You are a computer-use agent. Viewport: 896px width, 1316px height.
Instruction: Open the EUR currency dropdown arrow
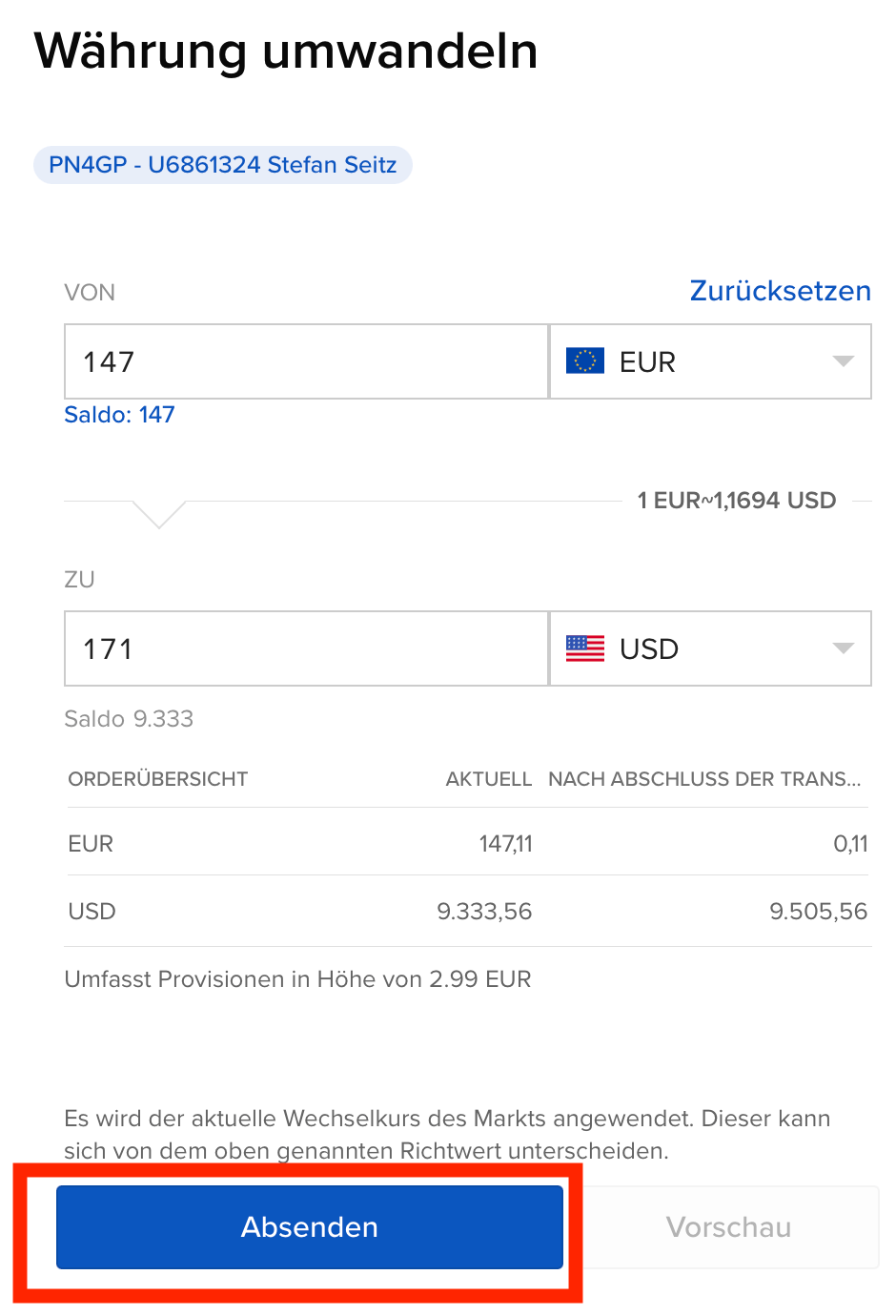(843, 361)
